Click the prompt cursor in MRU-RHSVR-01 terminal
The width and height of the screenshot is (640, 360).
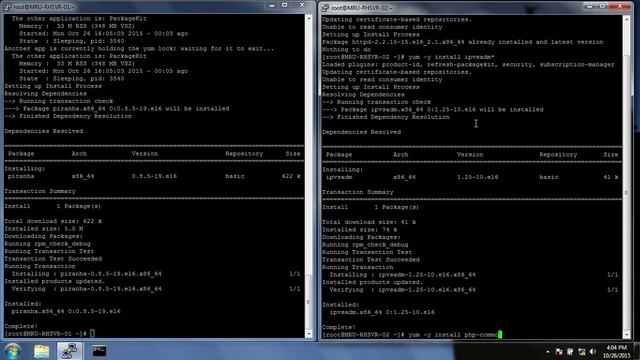pyautogui.click(x=93, y=334)
